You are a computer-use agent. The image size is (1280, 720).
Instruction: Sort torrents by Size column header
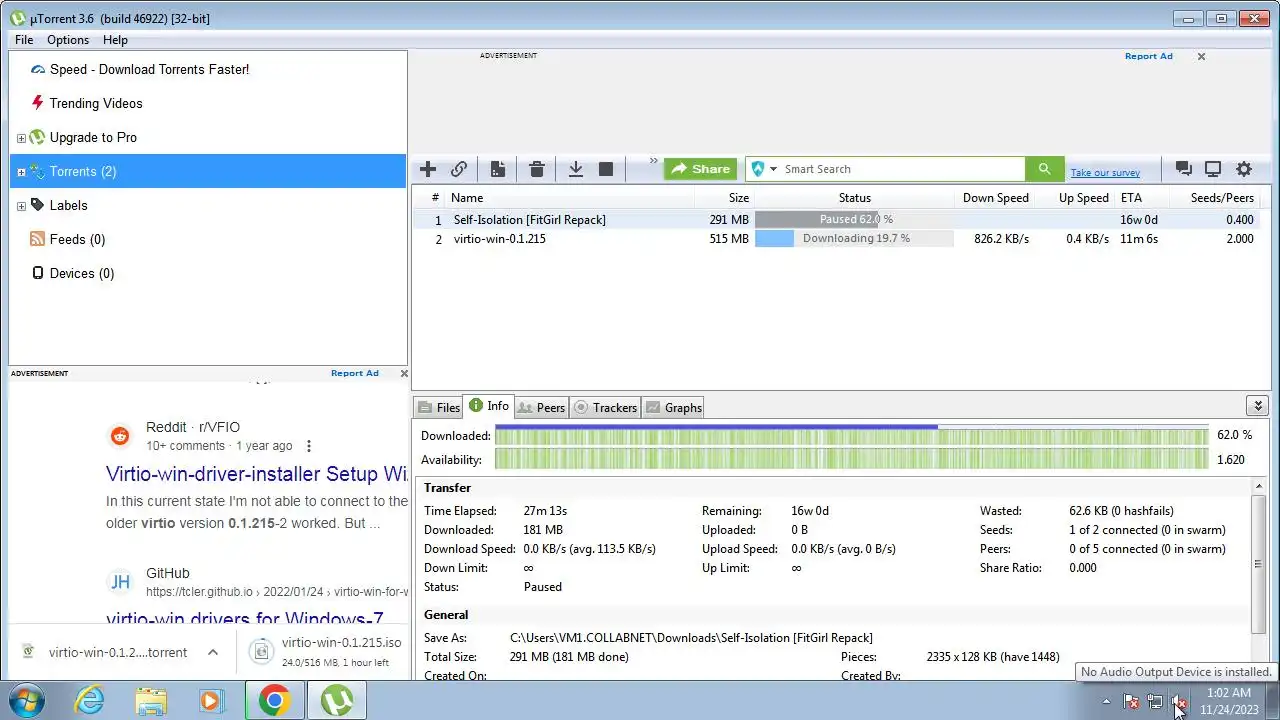pyautogui.click(x=724, y=198)
